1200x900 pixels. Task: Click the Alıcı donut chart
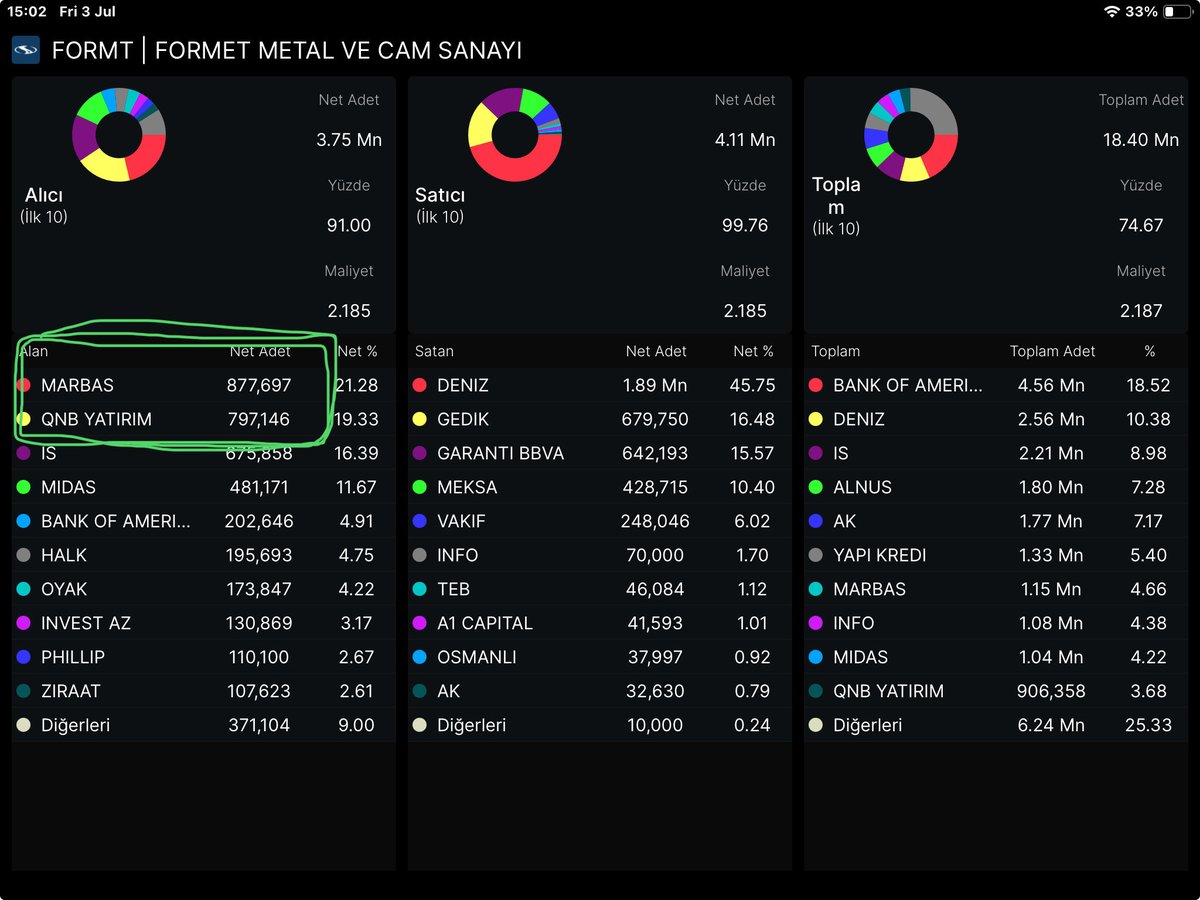tap(119, 134)
